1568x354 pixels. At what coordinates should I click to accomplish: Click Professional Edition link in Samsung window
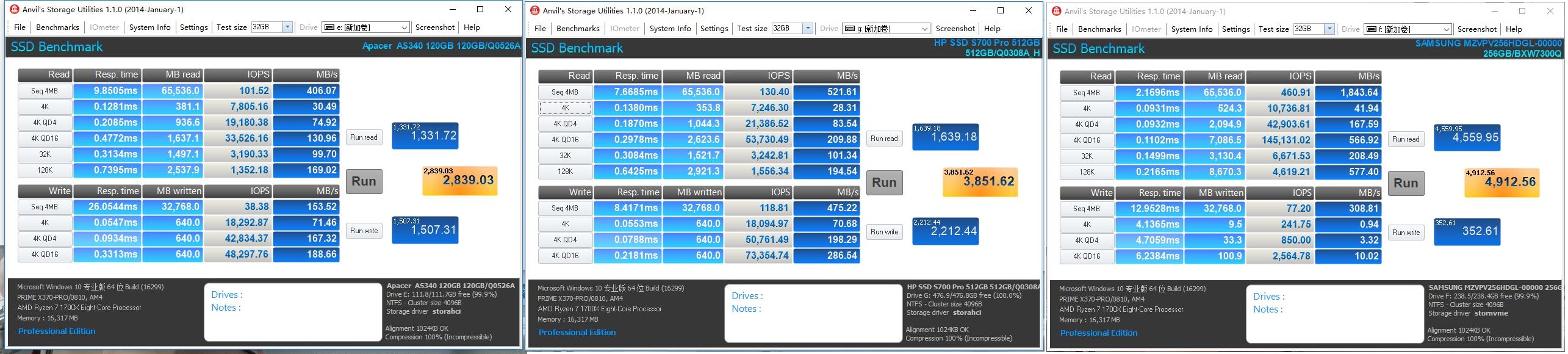(x=1099, y=333)
